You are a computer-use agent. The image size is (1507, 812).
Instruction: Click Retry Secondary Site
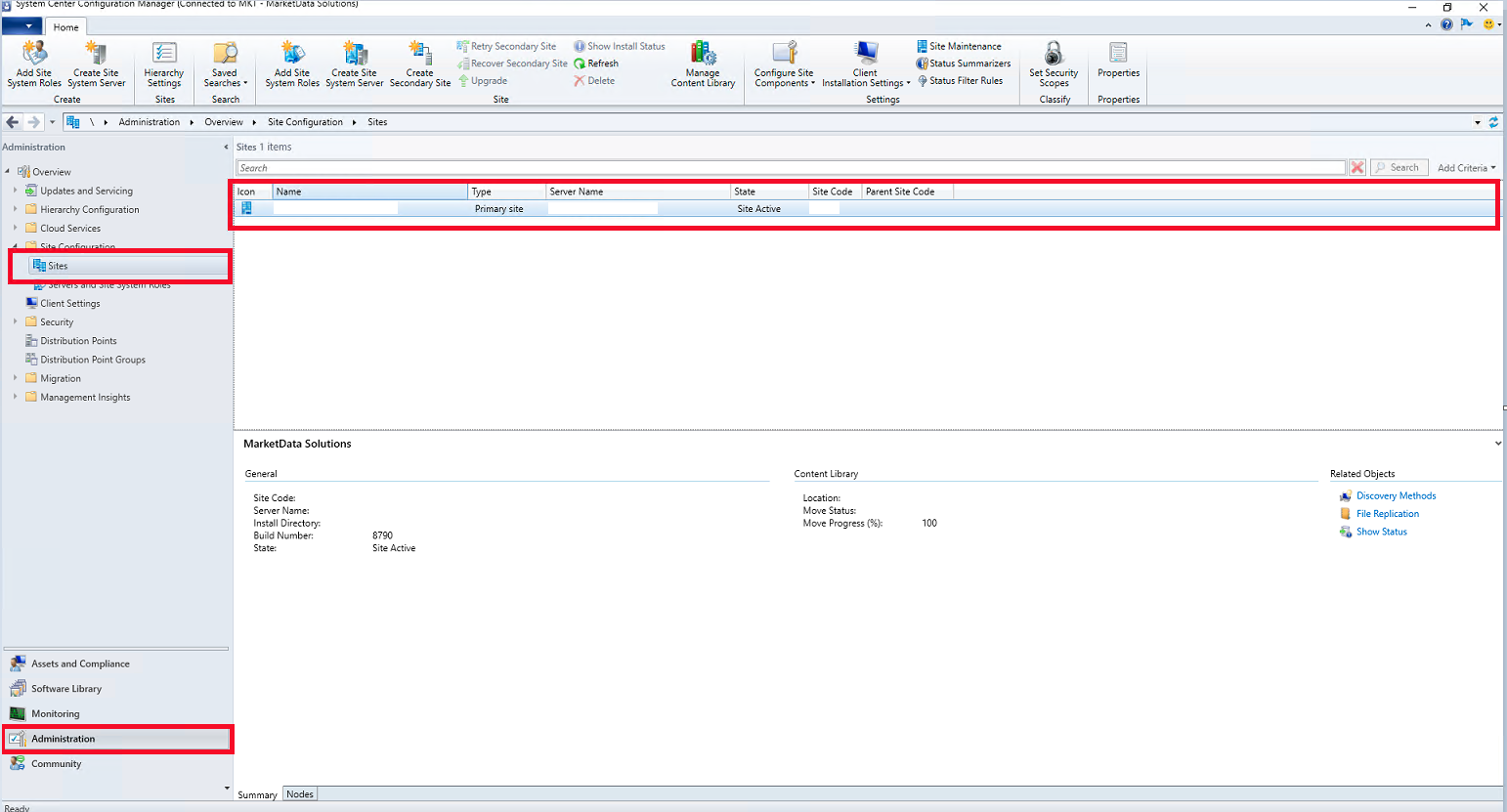pos(506,46)
